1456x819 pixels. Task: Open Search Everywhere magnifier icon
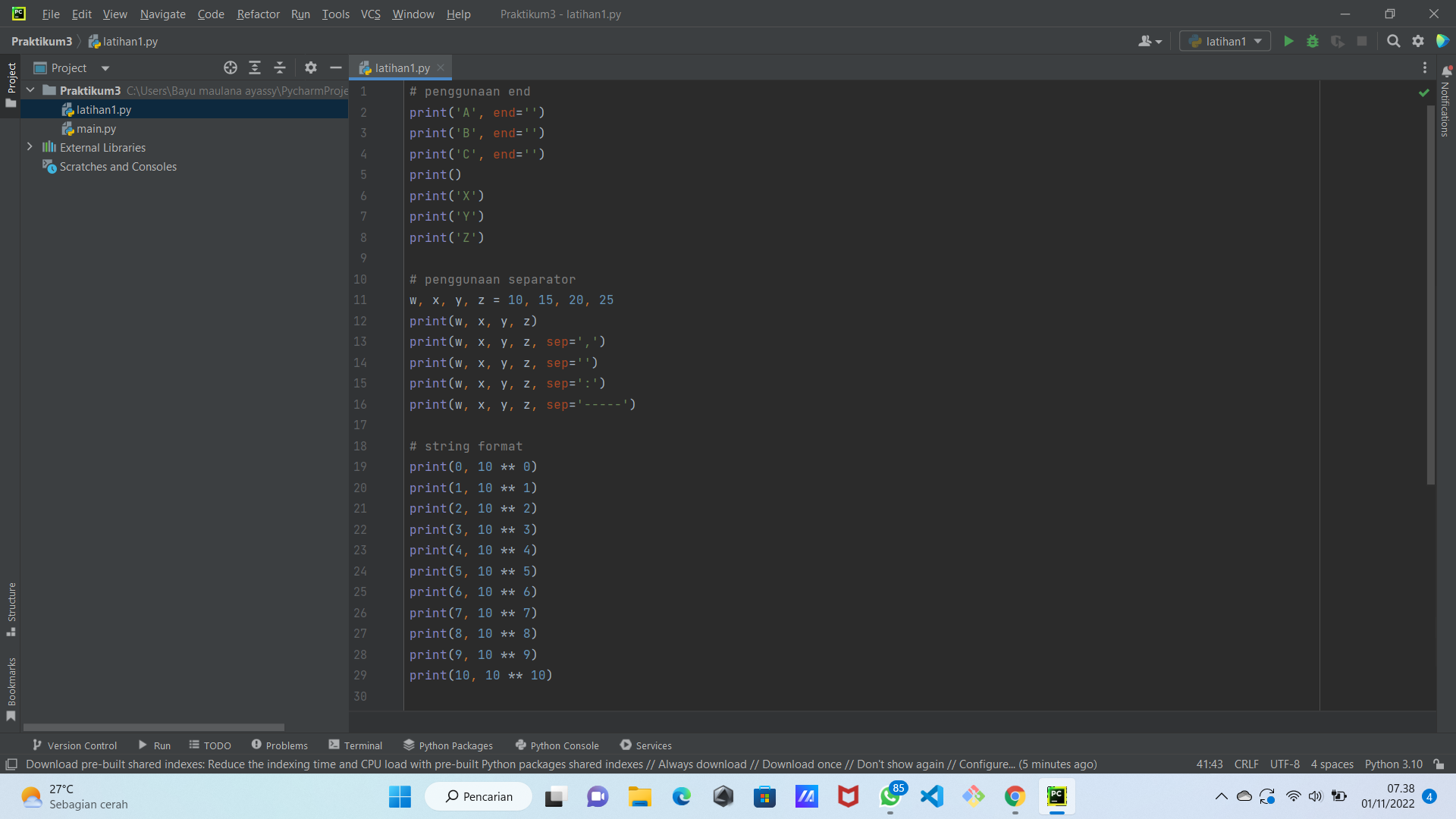[x=1393, y=41]
